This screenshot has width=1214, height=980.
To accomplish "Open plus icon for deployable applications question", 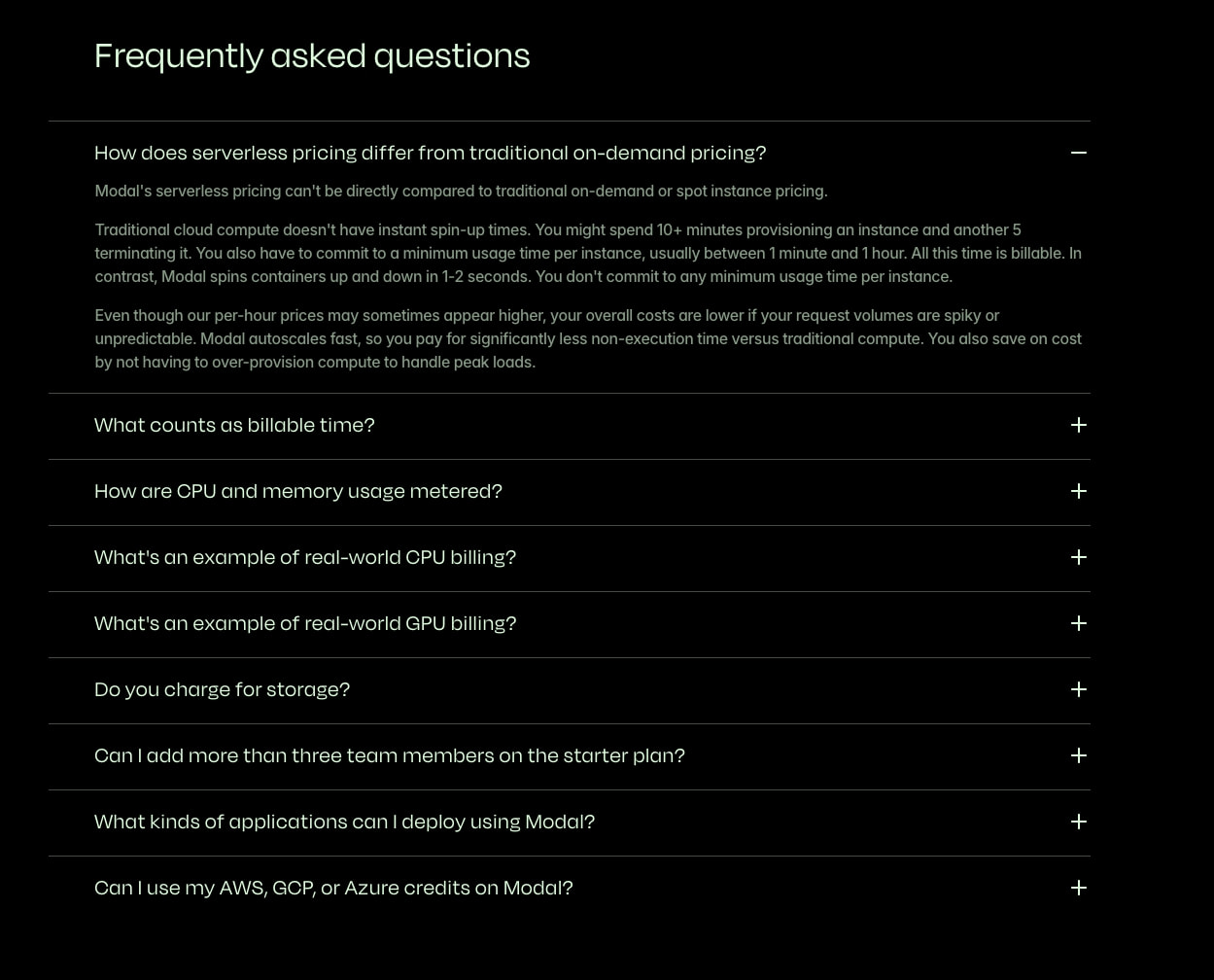I will [x=1078, y=822].
